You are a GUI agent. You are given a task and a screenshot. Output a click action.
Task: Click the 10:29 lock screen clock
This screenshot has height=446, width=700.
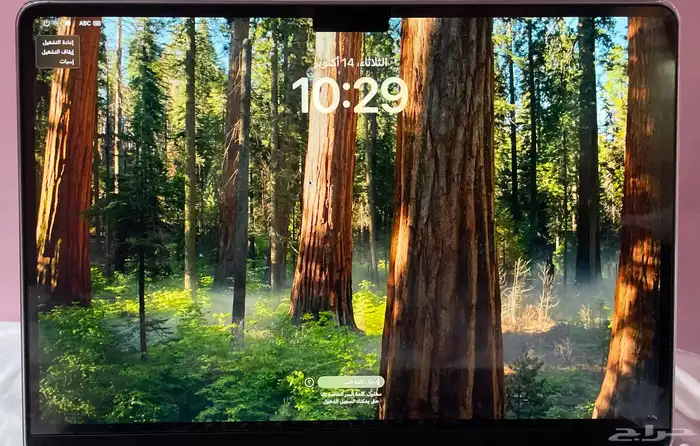pos(350,96)
